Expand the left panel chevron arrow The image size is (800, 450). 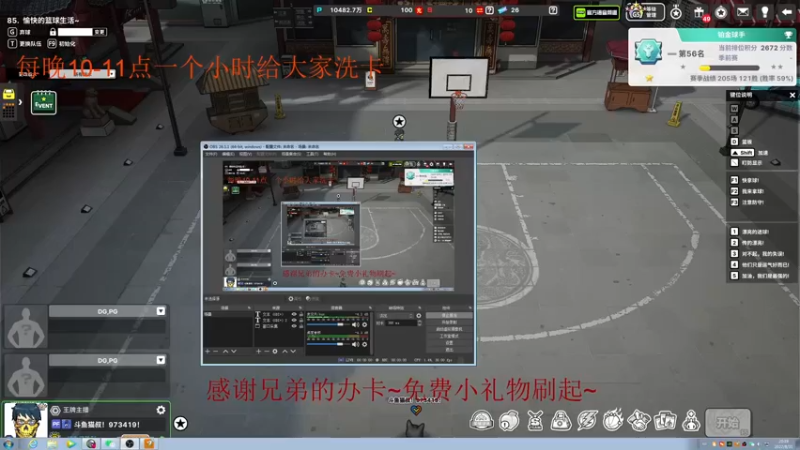pyautogui.click(x=20, y=102)
